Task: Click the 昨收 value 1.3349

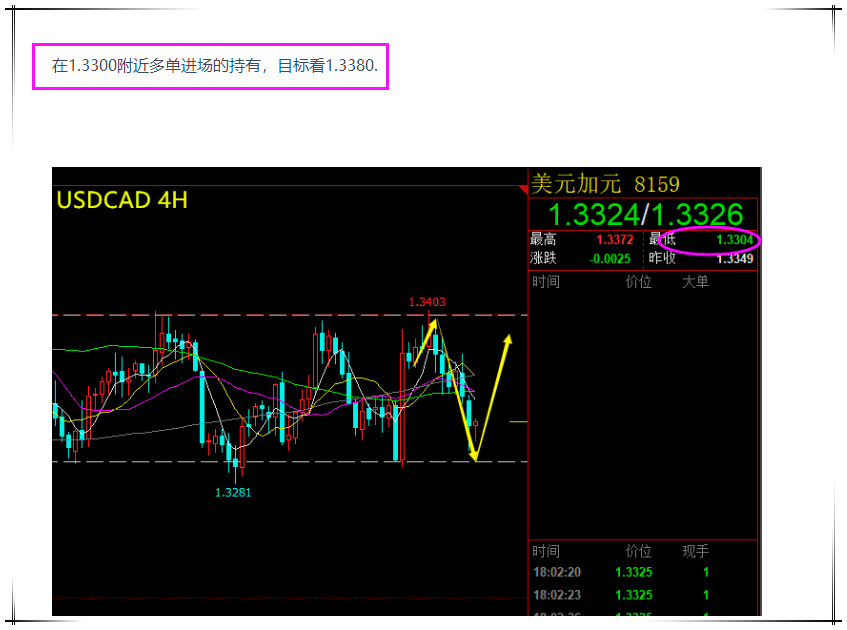Action: pyautogui.click(x=734, y=259)
